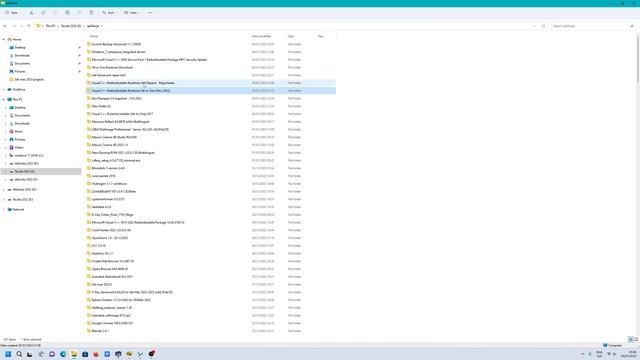Click the Delete trash can icon
This screenshot has height=360, width=640.
point(91,13)
